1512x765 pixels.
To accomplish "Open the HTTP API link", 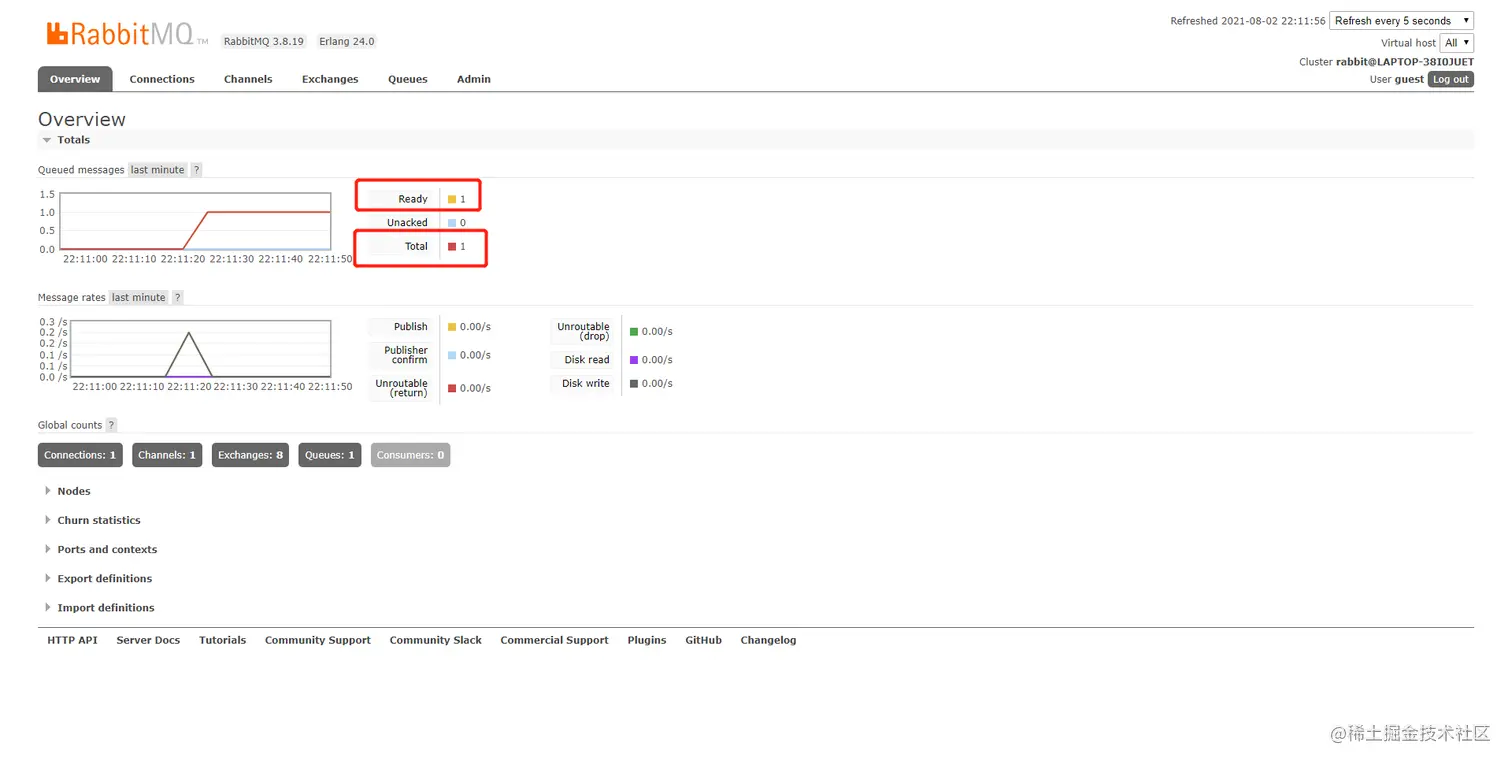I will coord(72,640).
